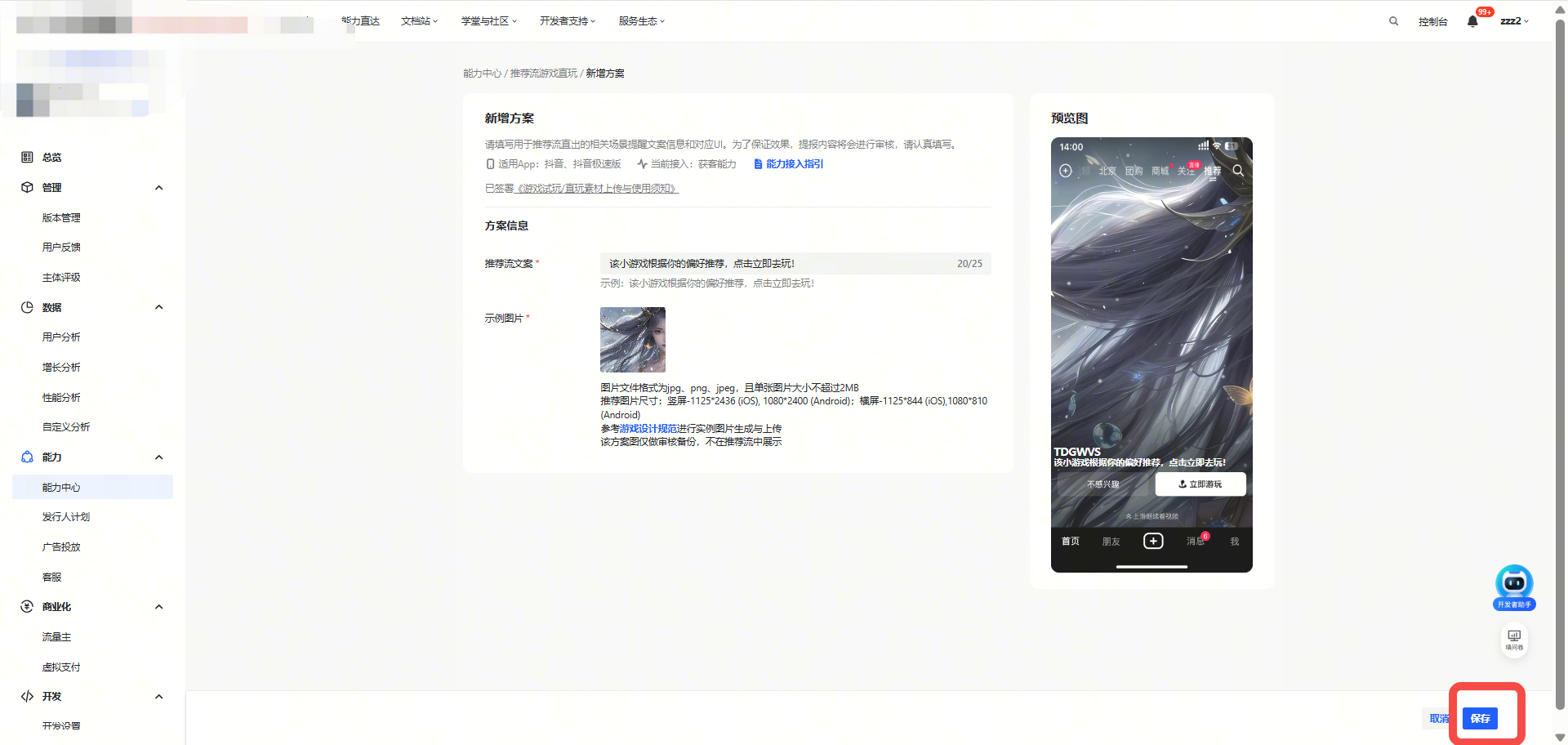The image size is (1568, 745).
Task: Select 广告投放 sidebar item
Action: click(x=61, y=547)
